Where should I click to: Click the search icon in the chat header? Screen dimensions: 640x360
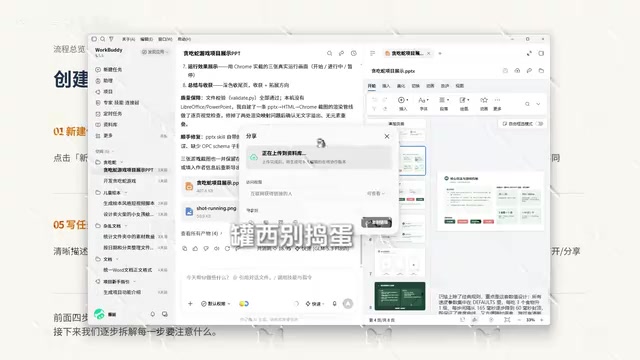[x=329, y=53]
